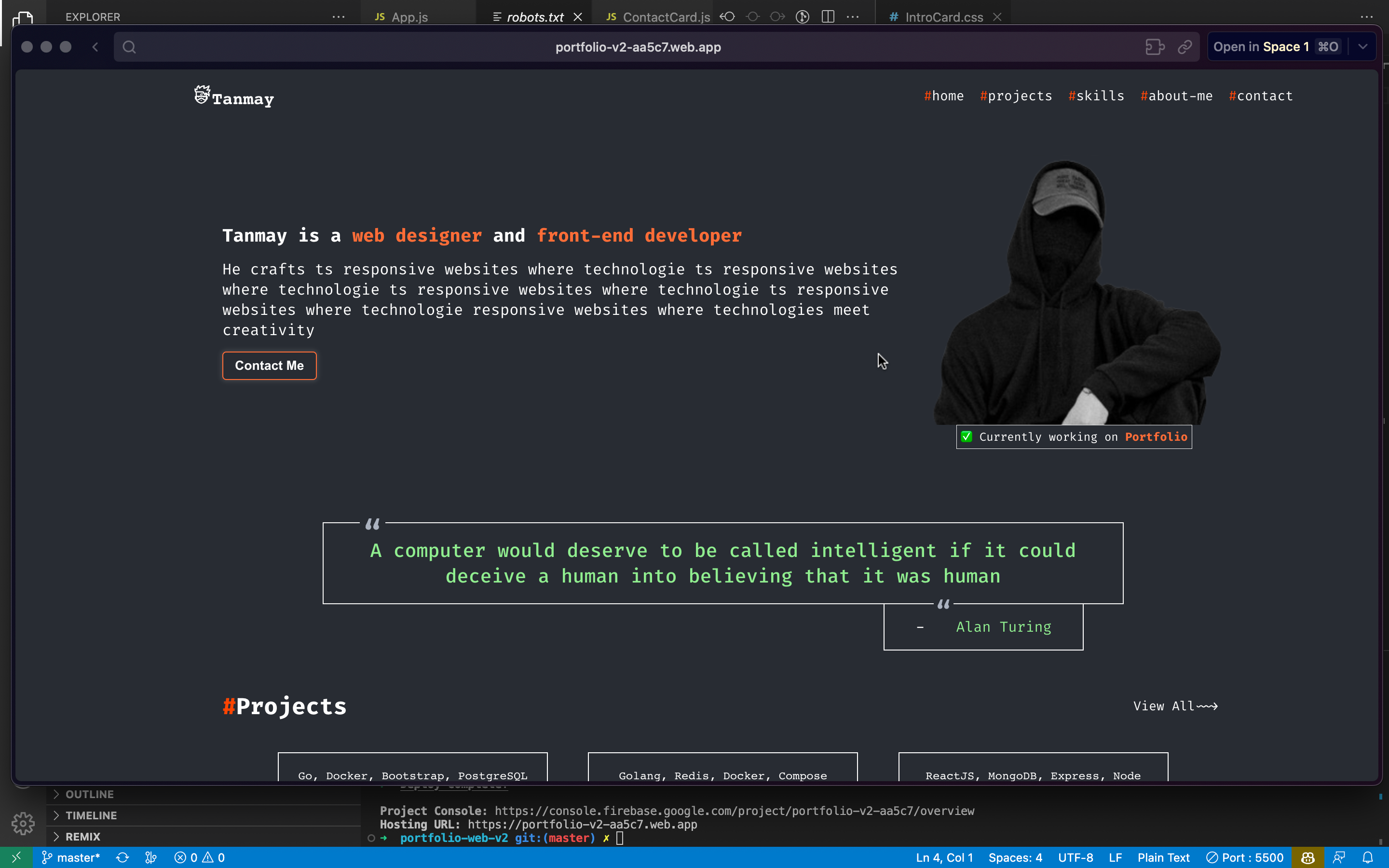This screenshot has width=1389, height=868.
Task: Click the portfolio-v2-aa5c7.web.app address field
Action: 638,47
